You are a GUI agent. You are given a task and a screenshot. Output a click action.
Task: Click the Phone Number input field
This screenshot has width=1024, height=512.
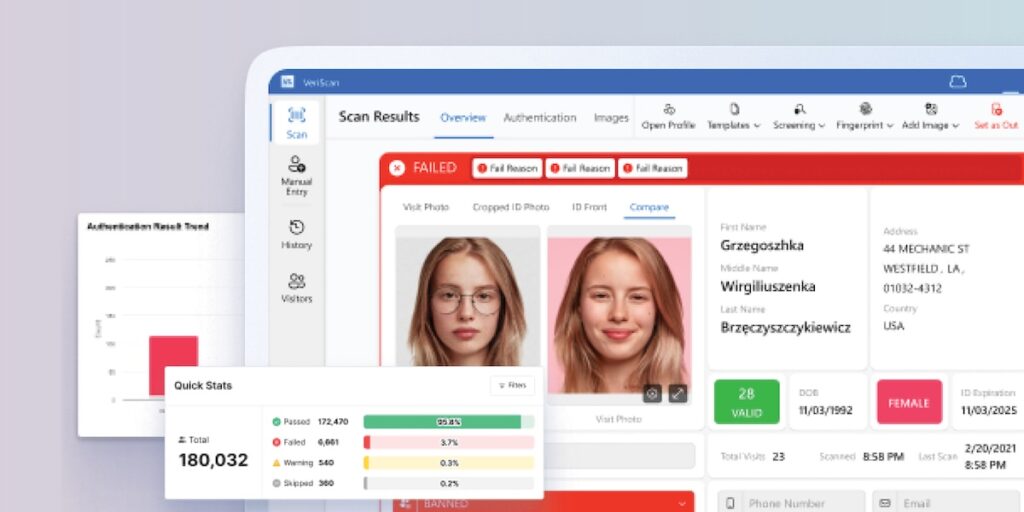pyautogui.click(x=792, y=502)
